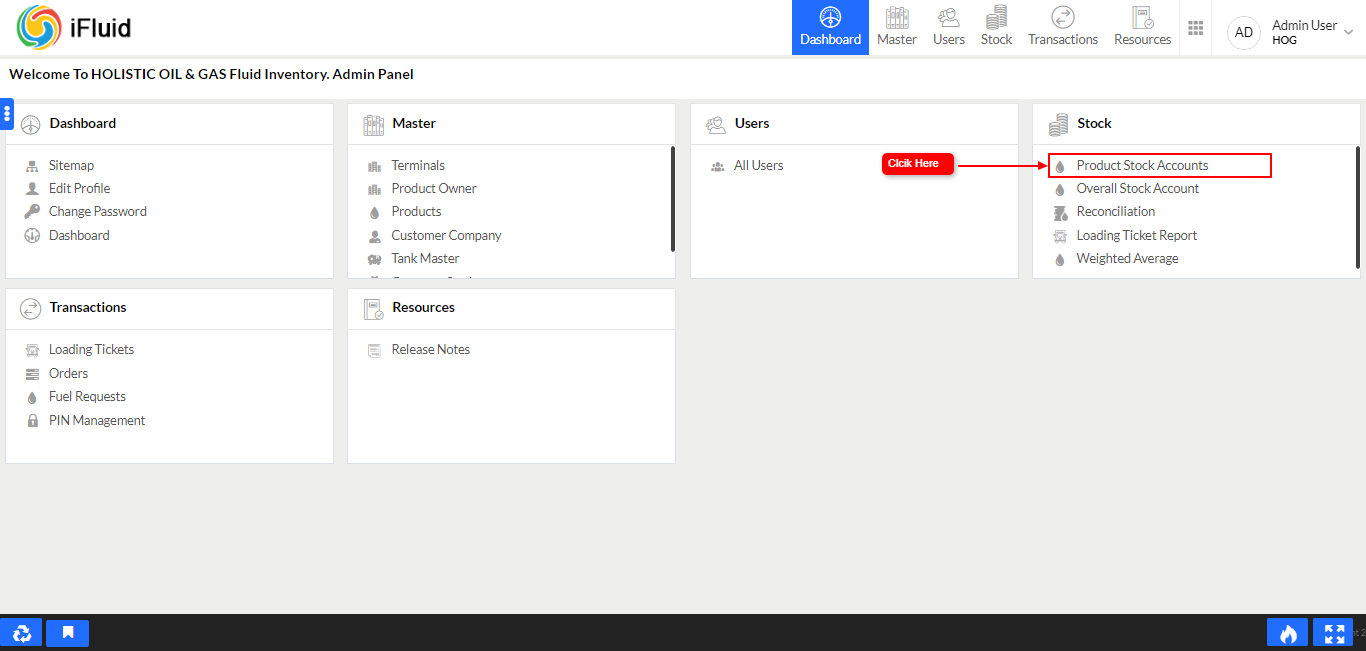Click the Dashboard card header icon
The image size is (1366, 651).
tap(31, 124)
